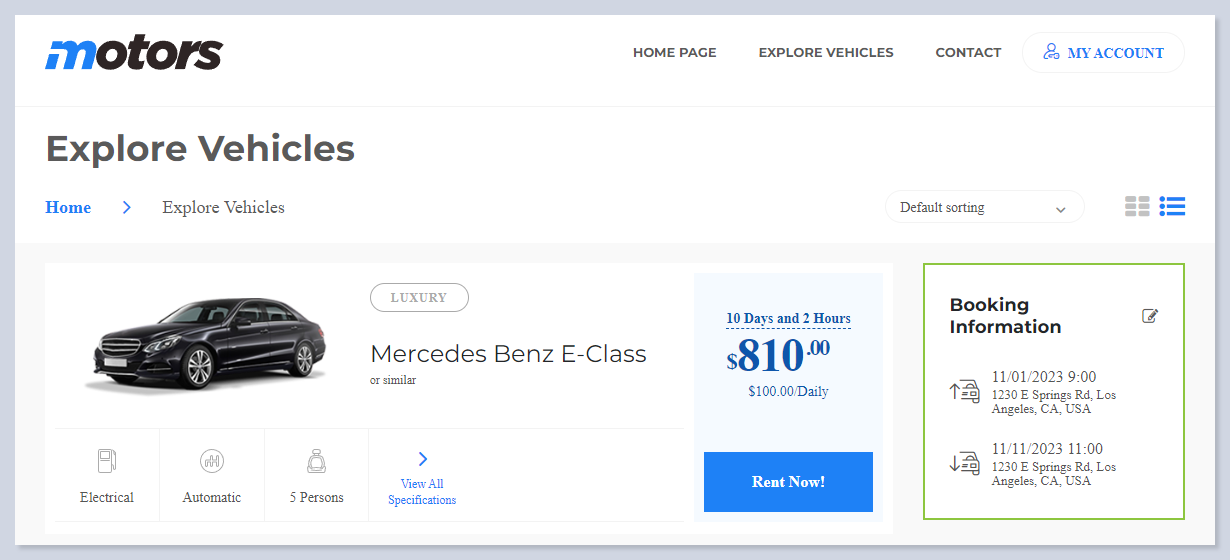Click the Mercedes Benz car thumbnail
The image size is (1230, 560).
click(210, 345)
